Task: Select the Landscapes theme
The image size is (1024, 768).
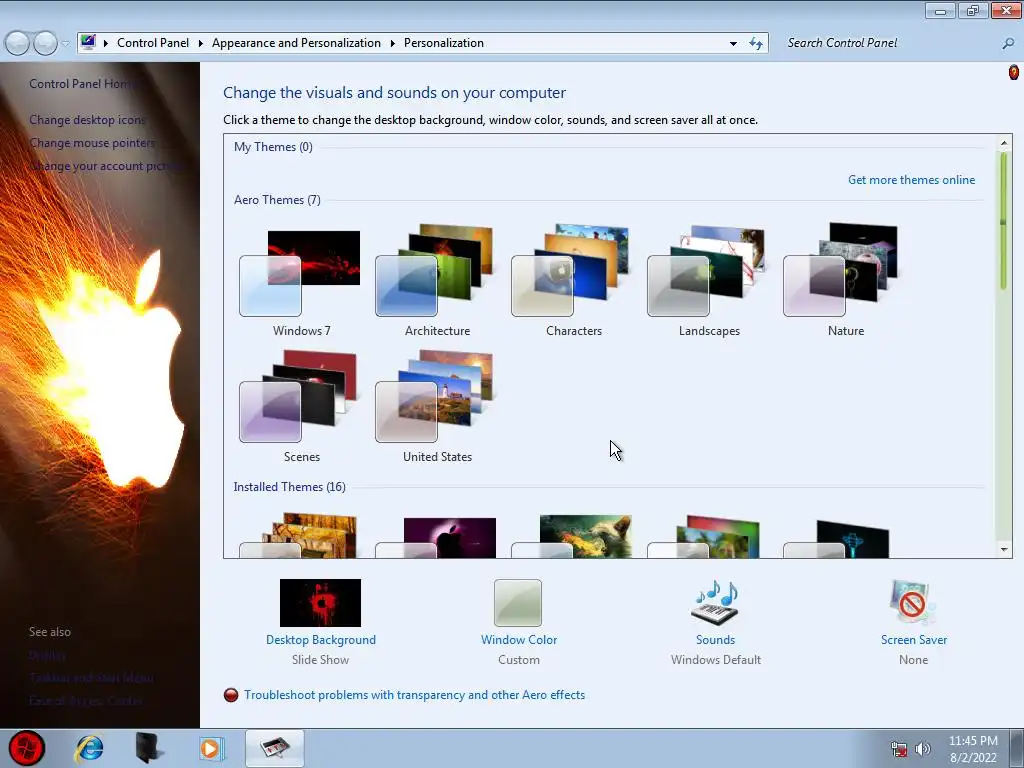Action: (709, 283)
